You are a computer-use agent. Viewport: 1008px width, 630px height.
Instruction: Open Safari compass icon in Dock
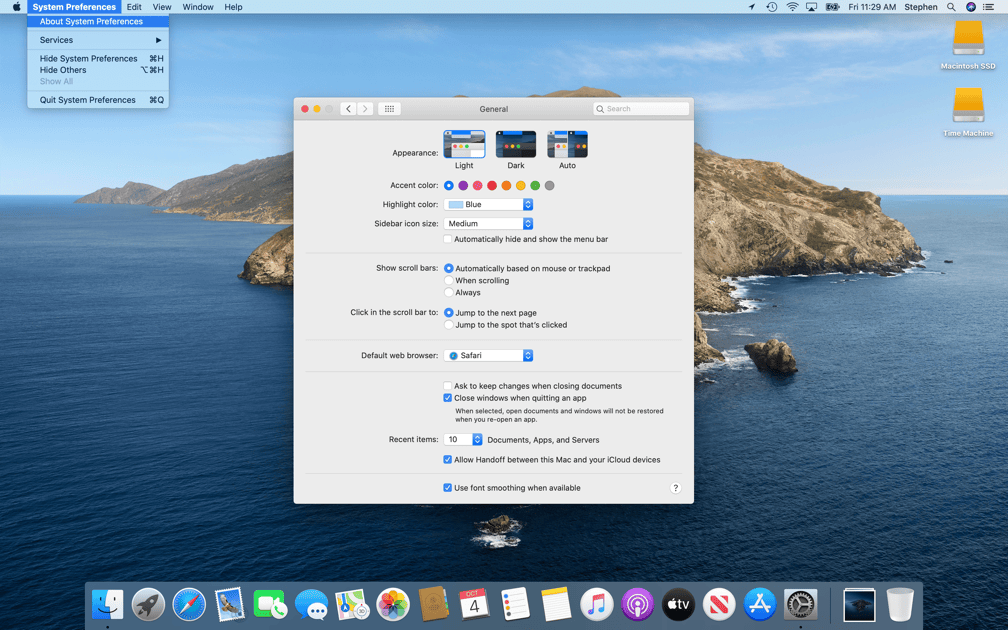point(189,605)
